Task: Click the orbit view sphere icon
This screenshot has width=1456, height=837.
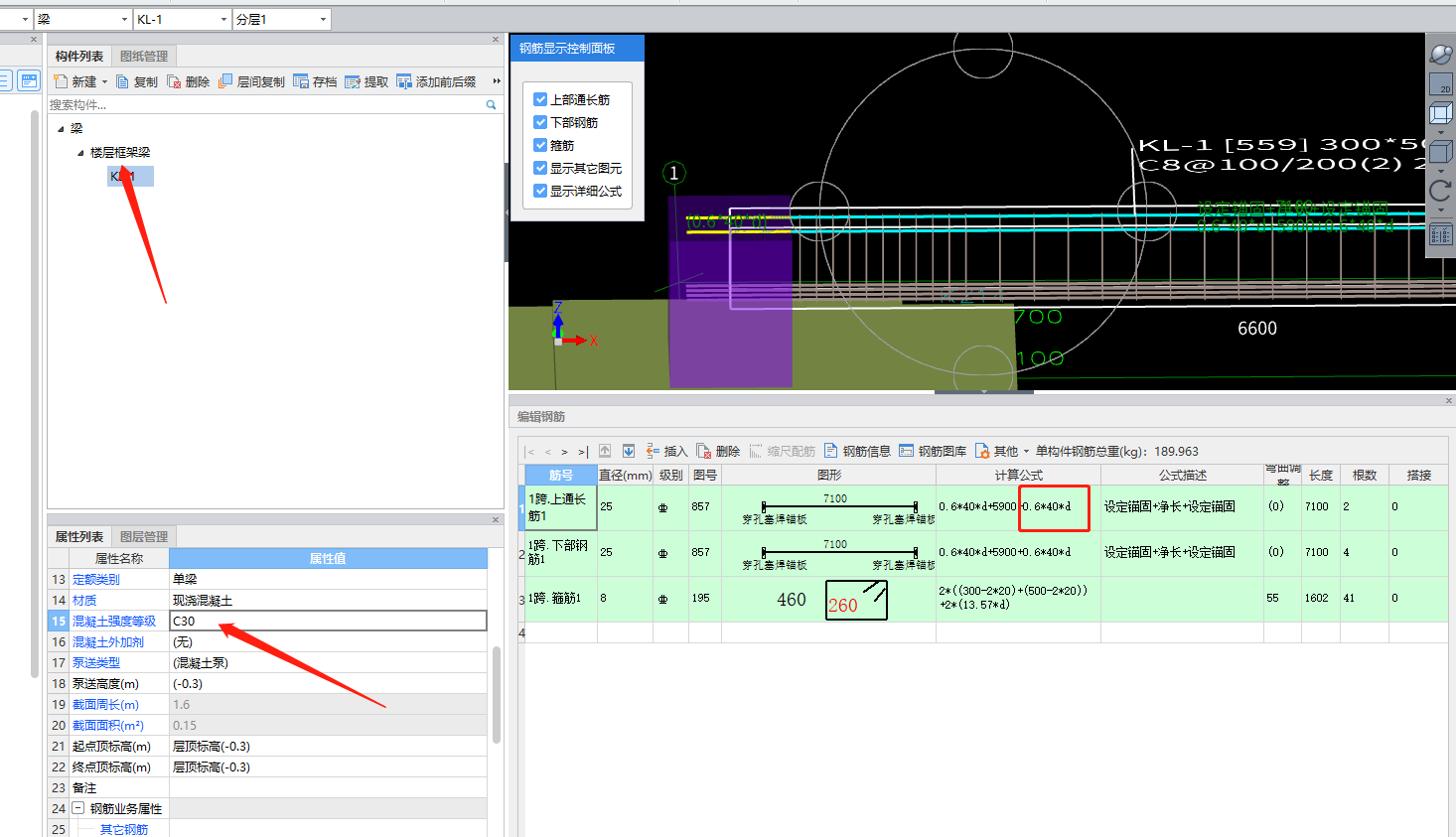Action: pyautogui.click(x=1441, y=54)
